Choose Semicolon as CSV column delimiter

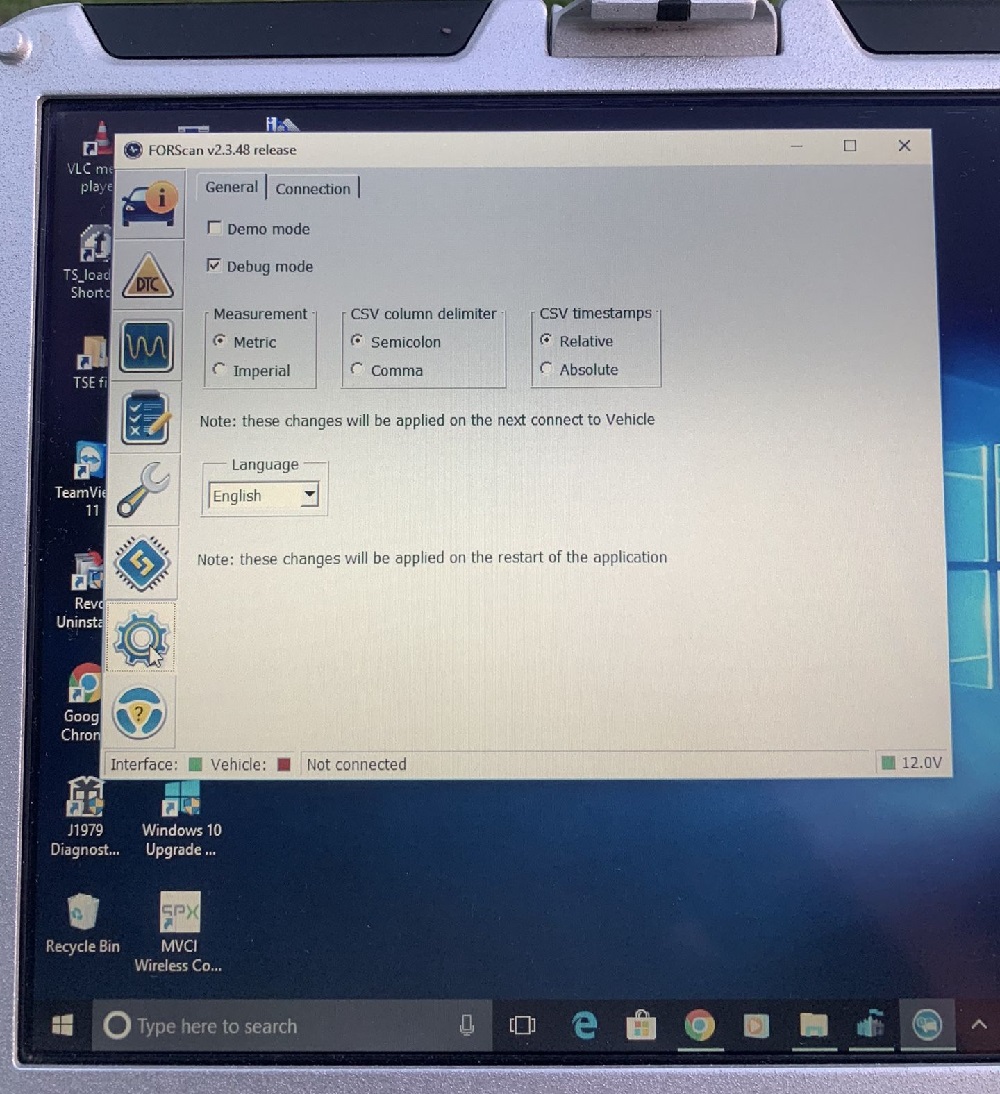tap(357, 340)
